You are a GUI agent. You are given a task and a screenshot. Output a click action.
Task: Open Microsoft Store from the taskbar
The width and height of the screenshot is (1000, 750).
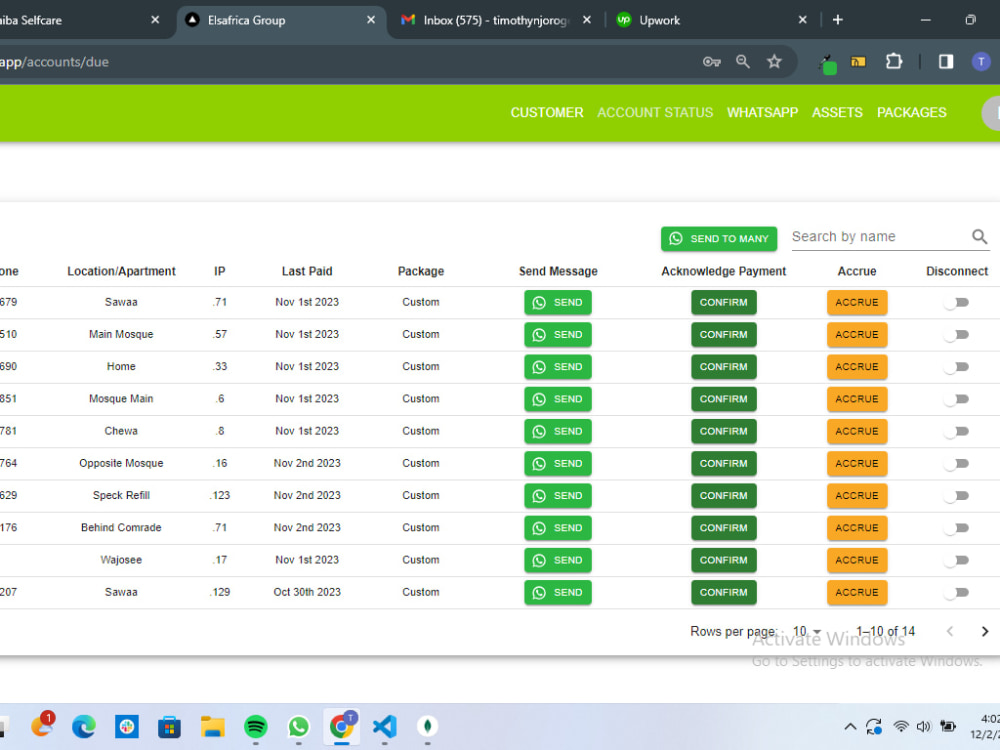point(169,726)
